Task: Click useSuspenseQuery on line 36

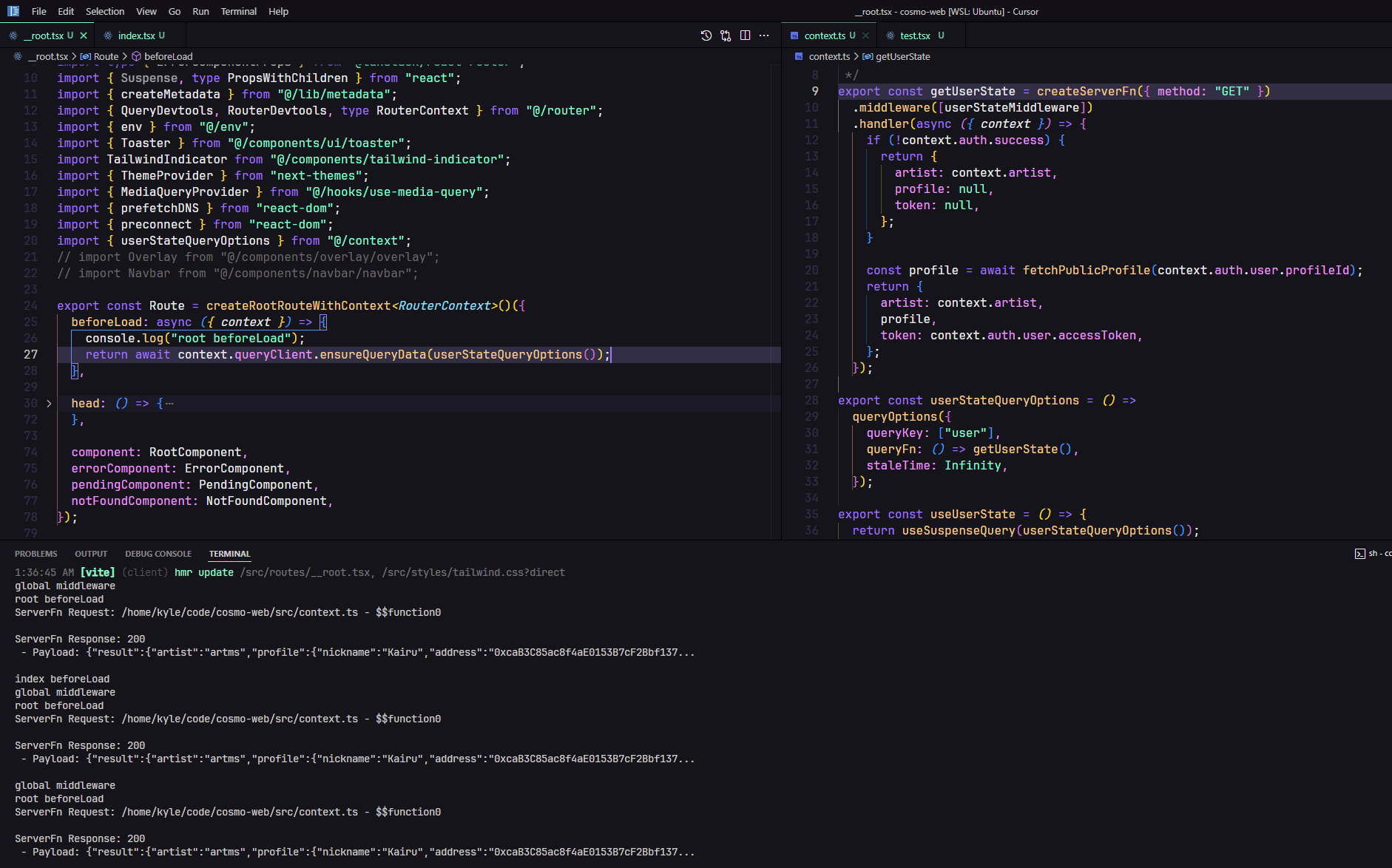Action: pyautogui.click(x=959, y=531)
